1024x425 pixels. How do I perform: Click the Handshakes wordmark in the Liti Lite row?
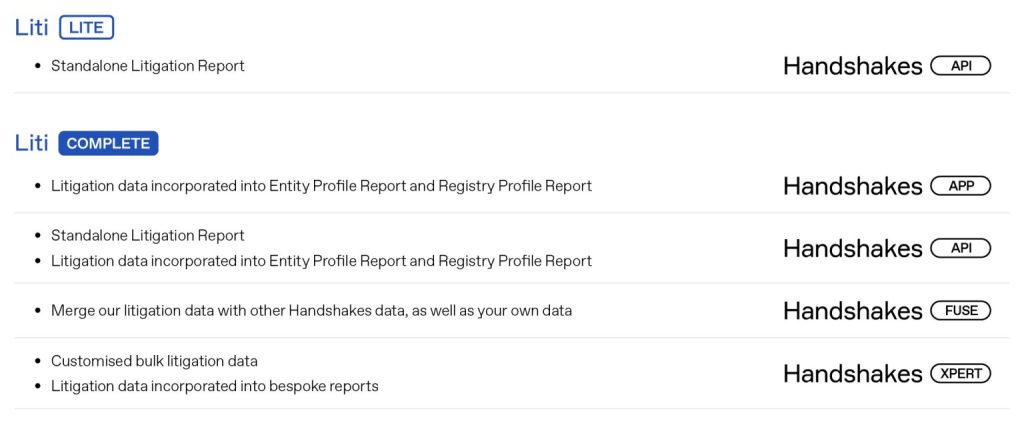(x=852, y=66)
